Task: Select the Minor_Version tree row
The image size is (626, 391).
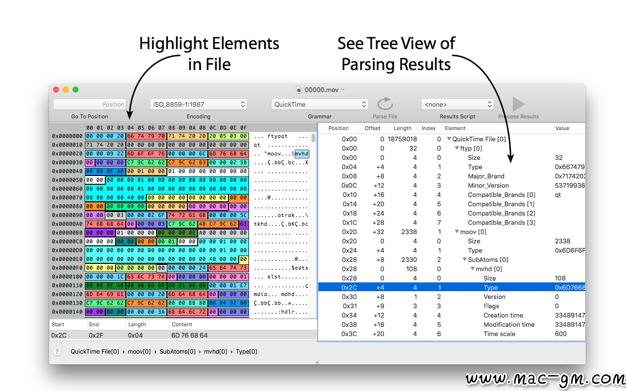Action: pos(452,185)
